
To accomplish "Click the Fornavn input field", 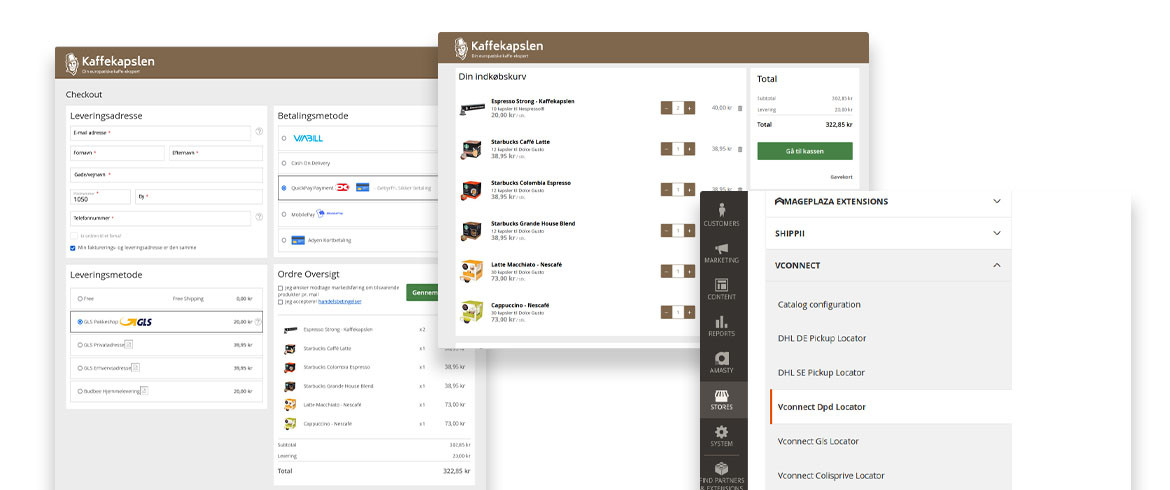I will tap(117, 153).
